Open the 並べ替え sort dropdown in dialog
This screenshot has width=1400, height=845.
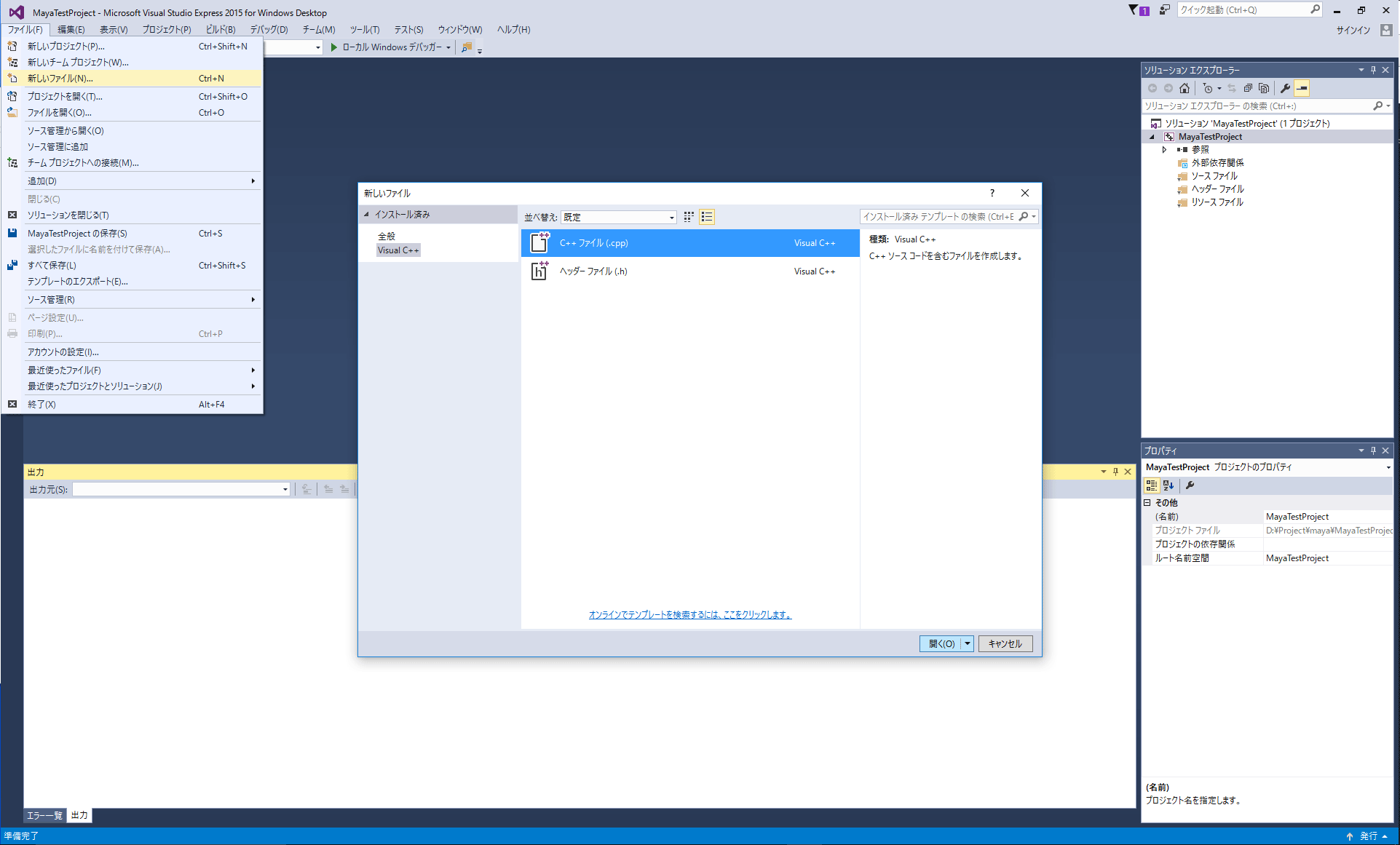click(x=619, y=217)
